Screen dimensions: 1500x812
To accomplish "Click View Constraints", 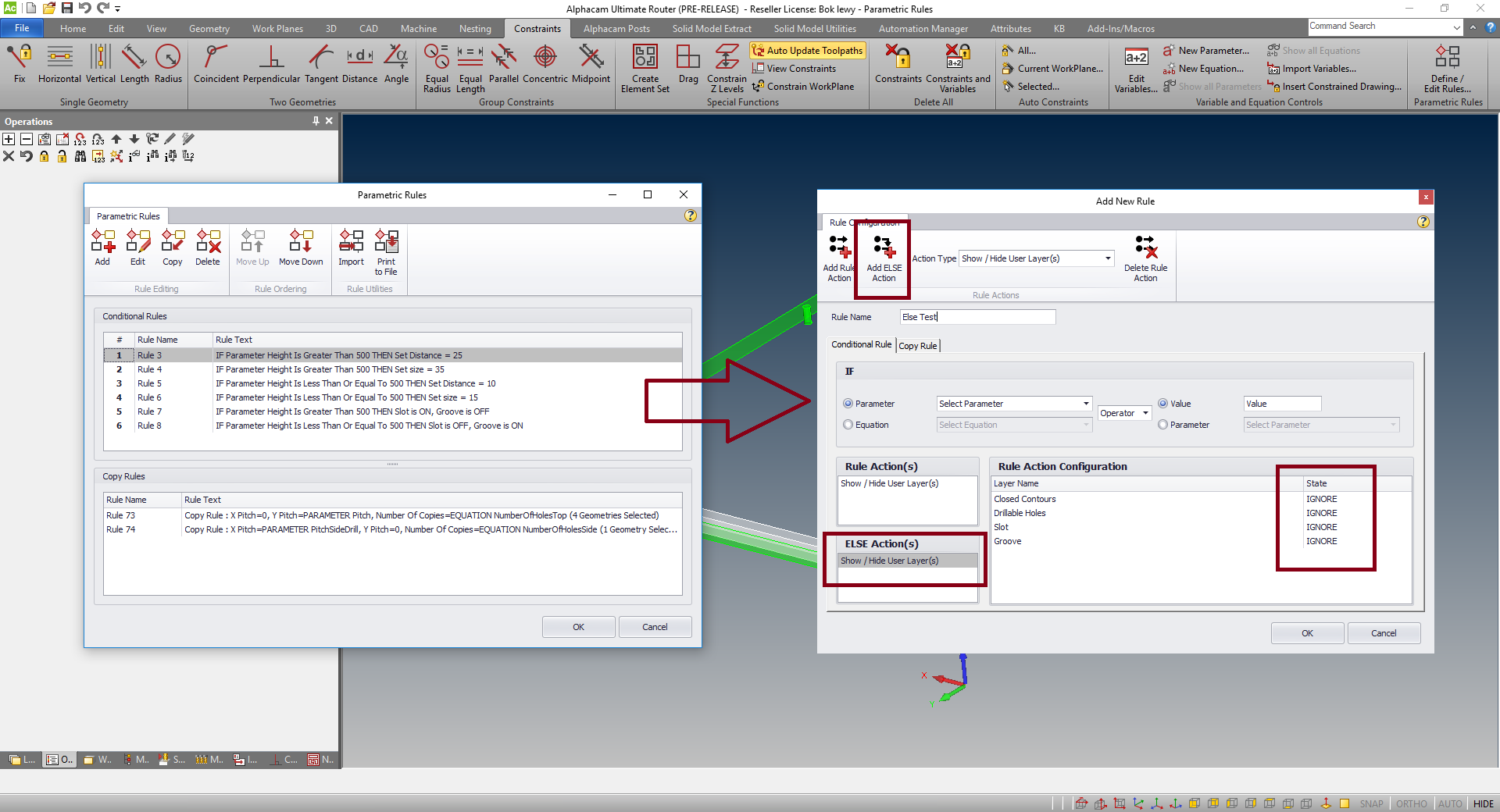I will (794, 69).
